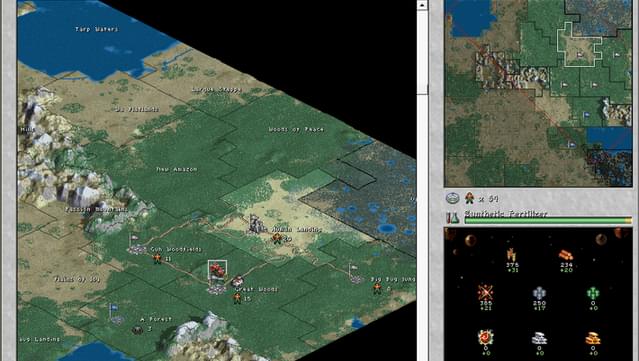Select the gray iron resource icon showing 250
The image size is (639, 361).
tap(539, 293)
